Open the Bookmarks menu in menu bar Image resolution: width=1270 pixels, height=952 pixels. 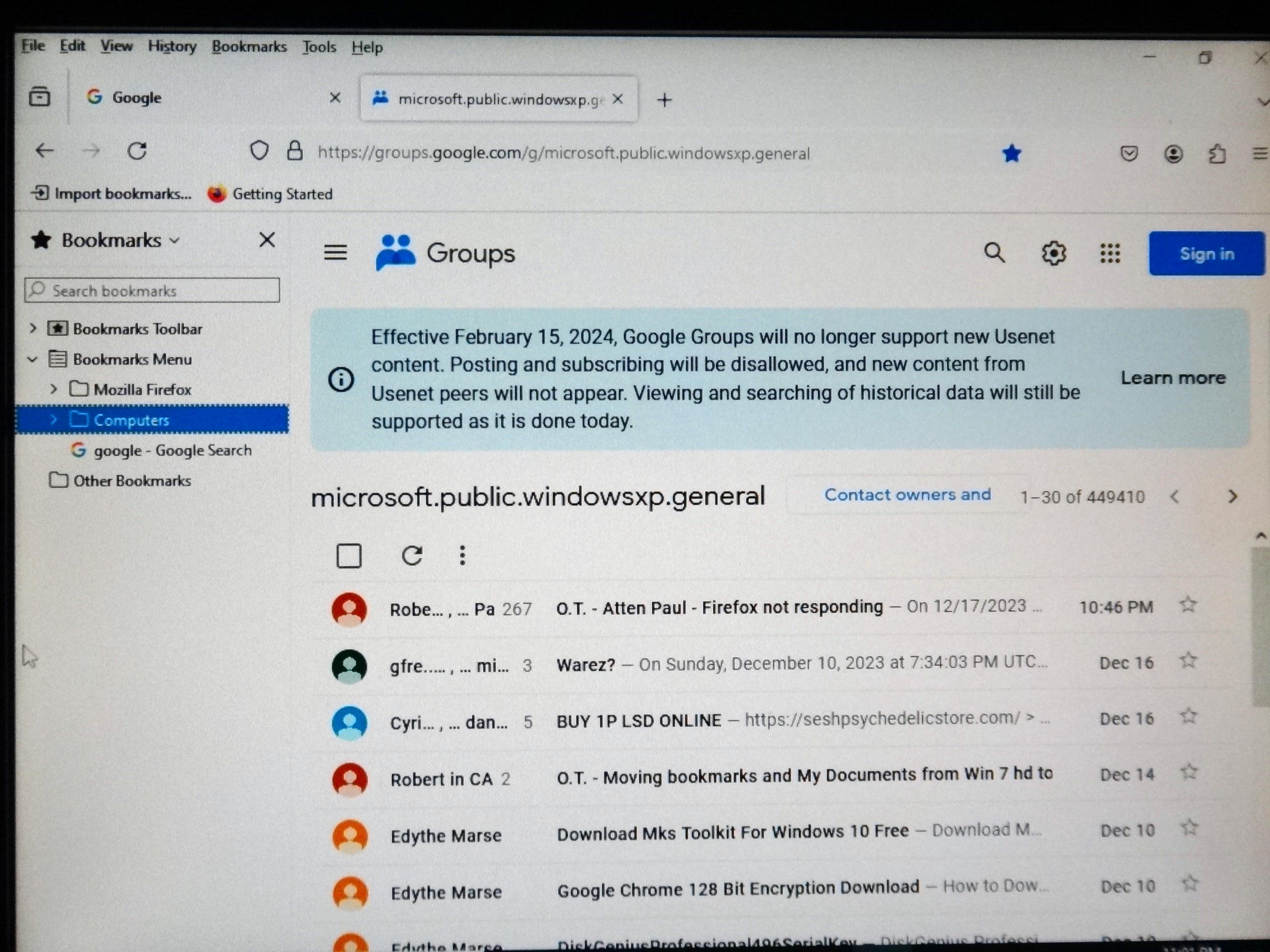(249, 47)
